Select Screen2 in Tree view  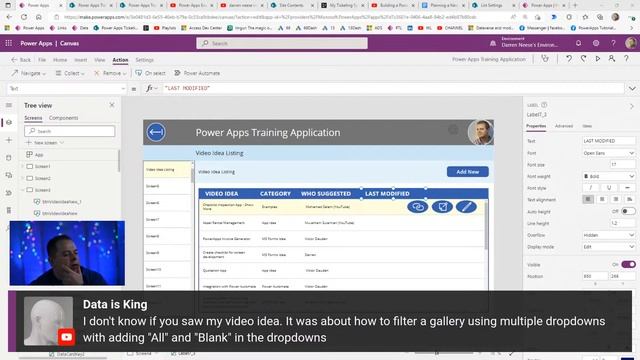click(43, 178)
